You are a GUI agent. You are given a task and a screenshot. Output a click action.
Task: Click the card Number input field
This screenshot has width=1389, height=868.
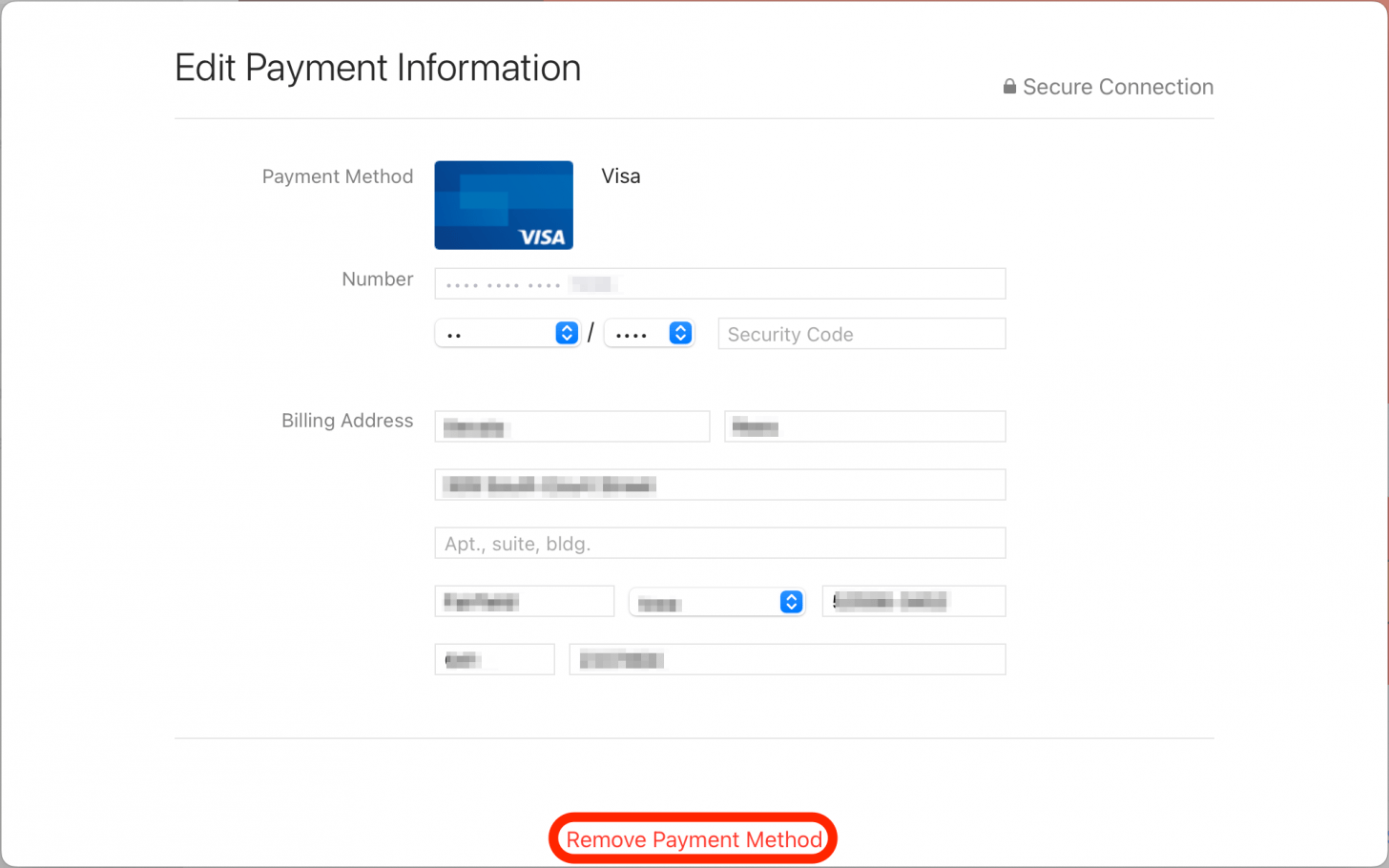point(719,283)
